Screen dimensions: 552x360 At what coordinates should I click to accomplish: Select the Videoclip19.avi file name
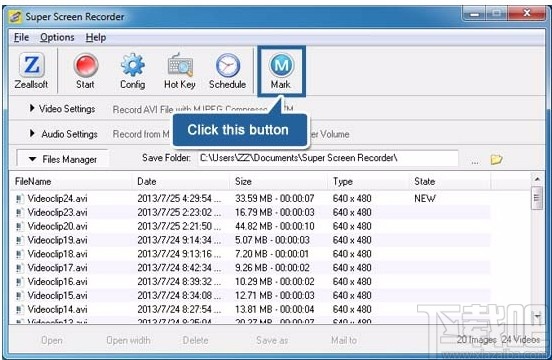tap(57, 240)
